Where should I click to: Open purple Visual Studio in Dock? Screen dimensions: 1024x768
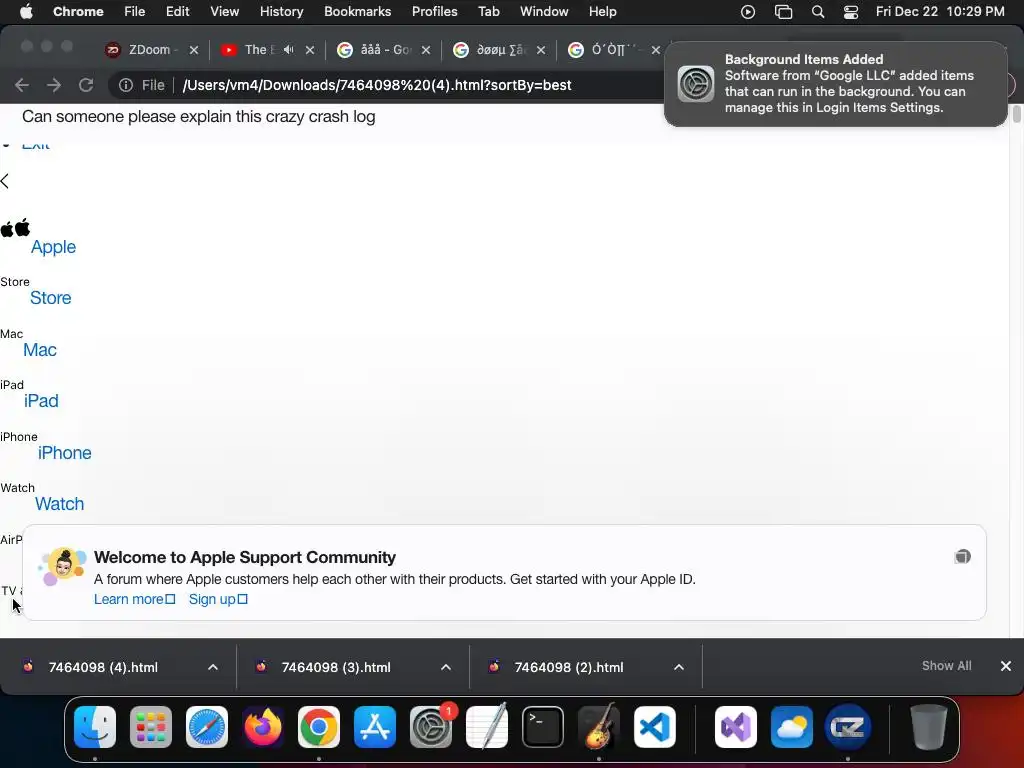(x=736, y=727)
